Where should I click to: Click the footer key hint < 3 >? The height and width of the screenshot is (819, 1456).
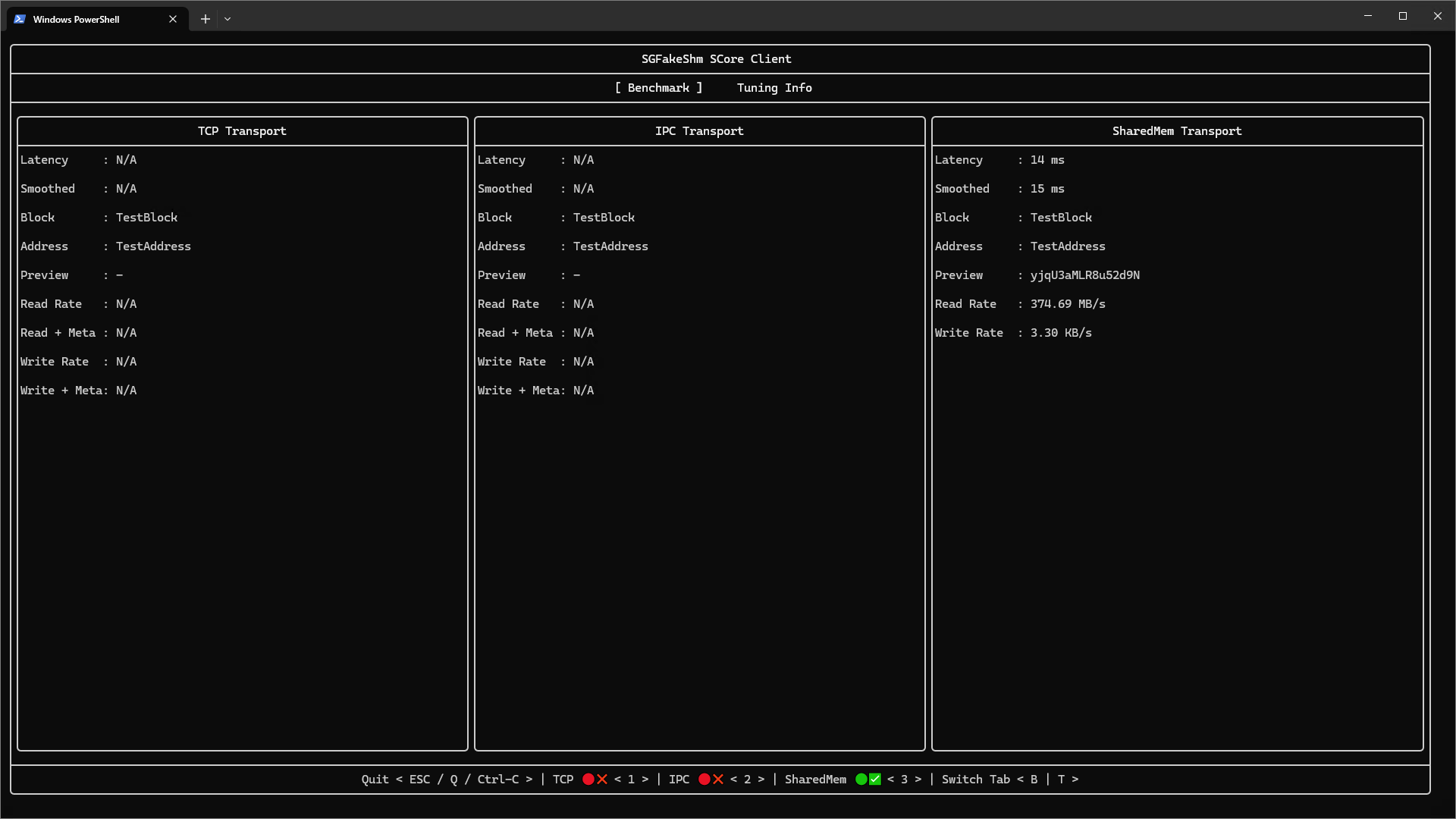click(x=904, y=780)
